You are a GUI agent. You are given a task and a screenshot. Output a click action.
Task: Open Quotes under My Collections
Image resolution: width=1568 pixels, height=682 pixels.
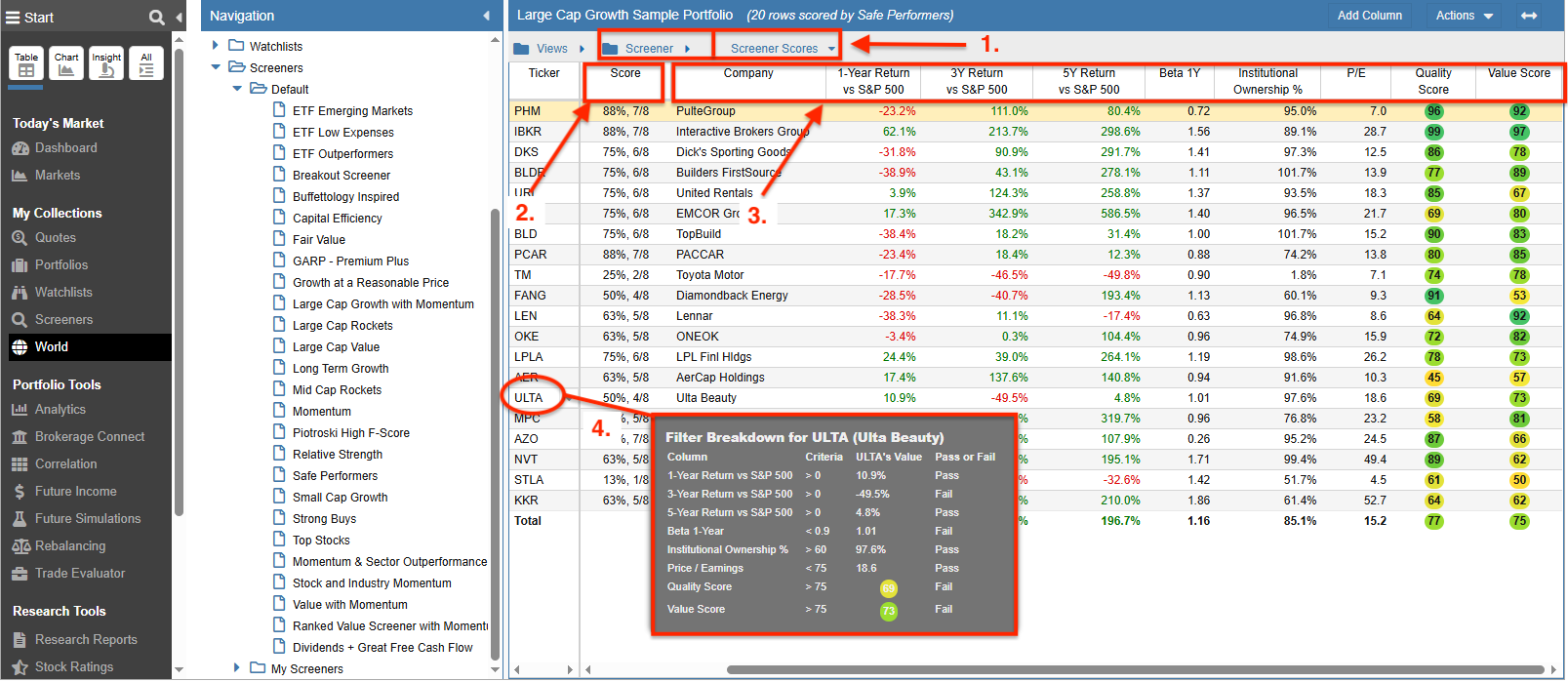(x=55, y=238)
